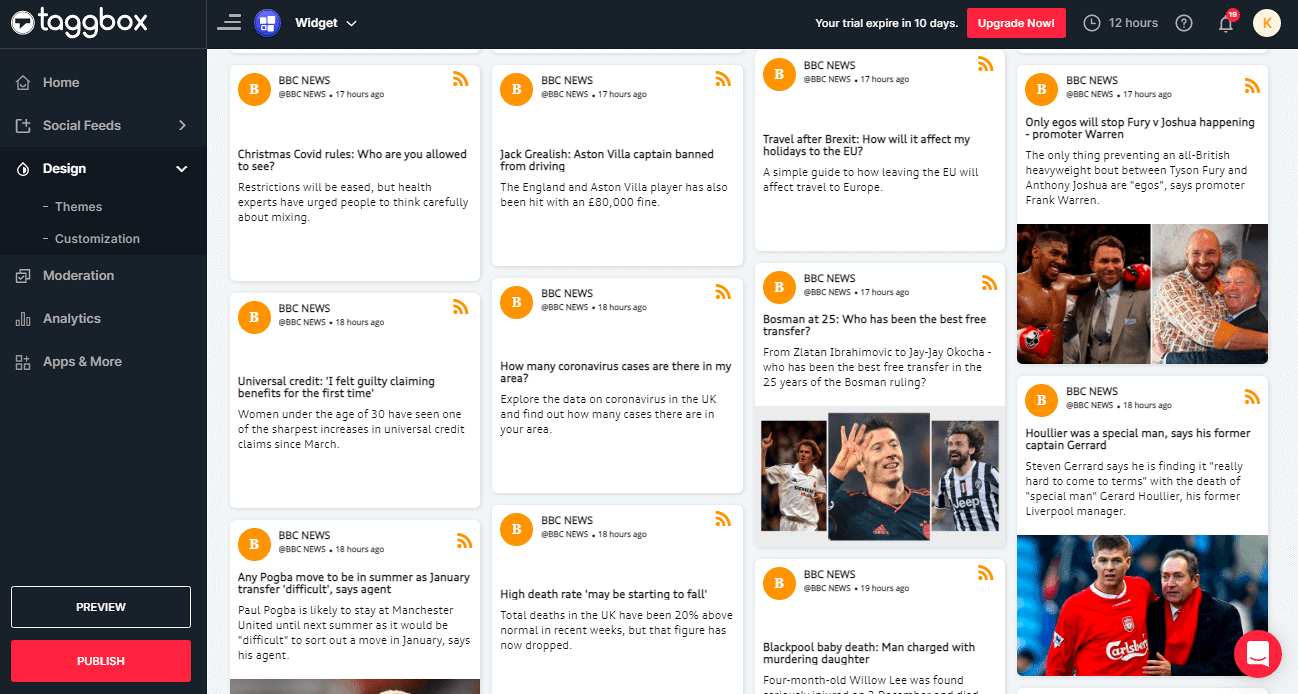Click the help question mark icon

(x=1184, y=23)
